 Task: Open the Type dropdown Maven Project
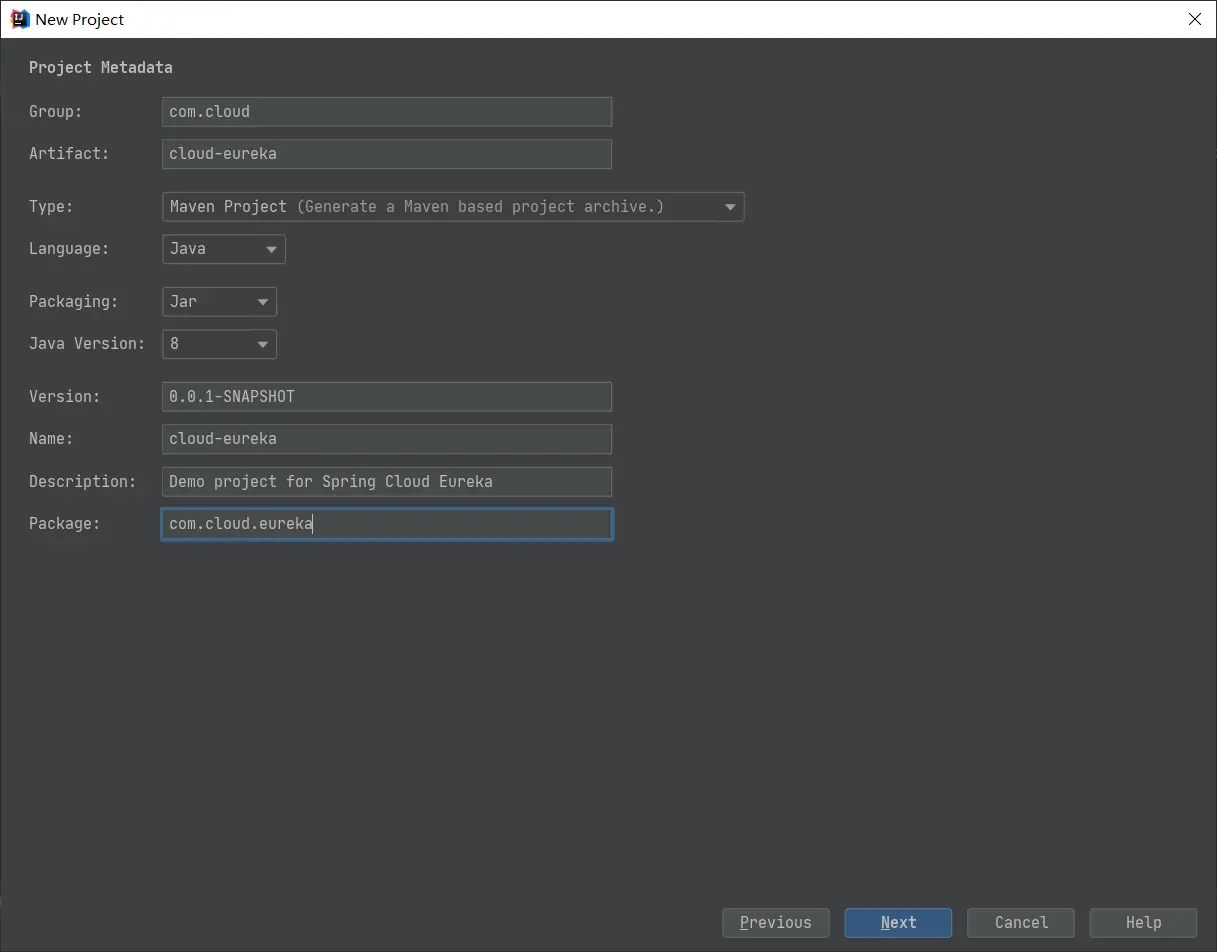point(453,207)
